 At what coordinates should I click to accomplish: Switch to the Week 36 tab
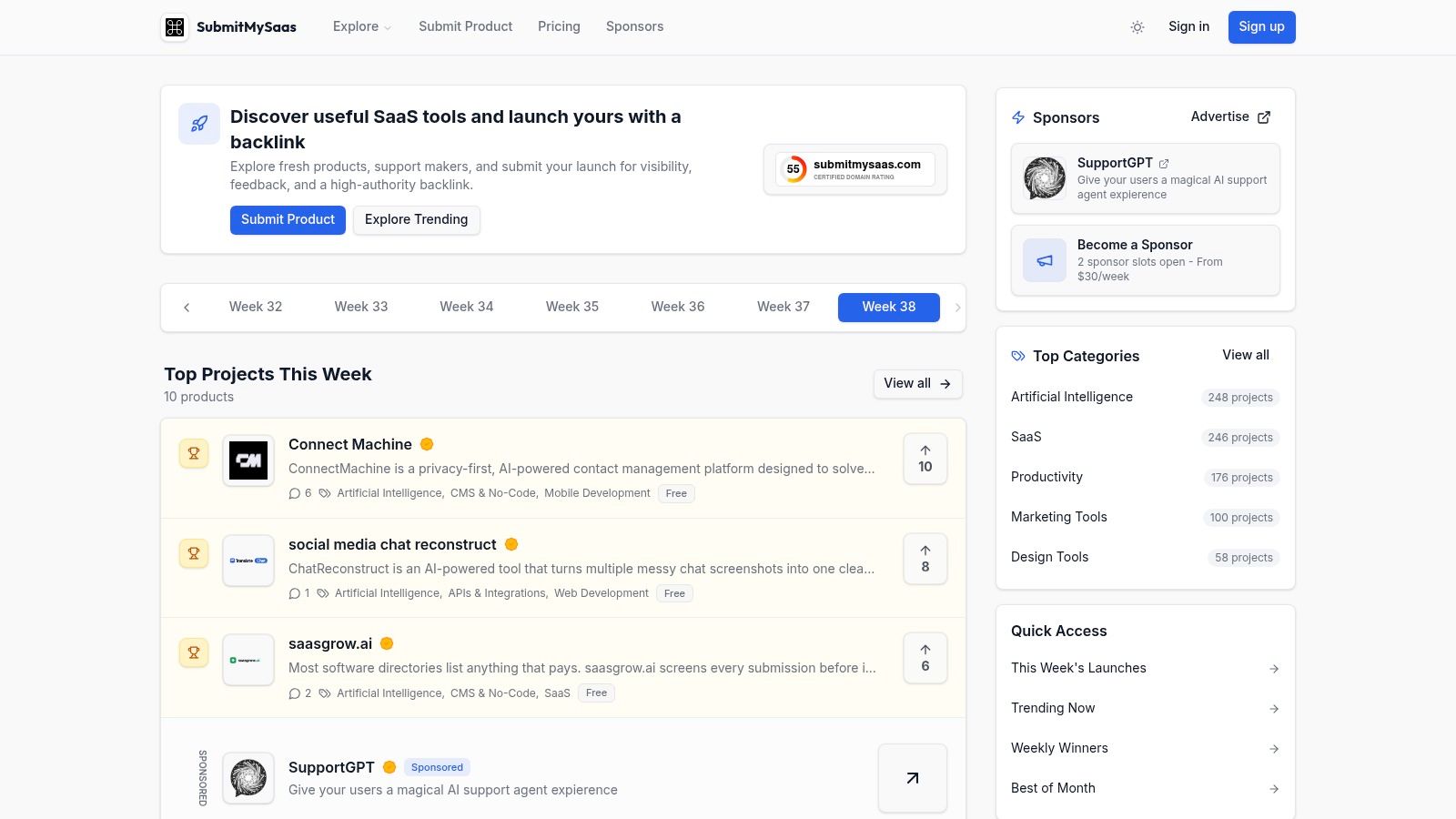click(x=678, y=307)
